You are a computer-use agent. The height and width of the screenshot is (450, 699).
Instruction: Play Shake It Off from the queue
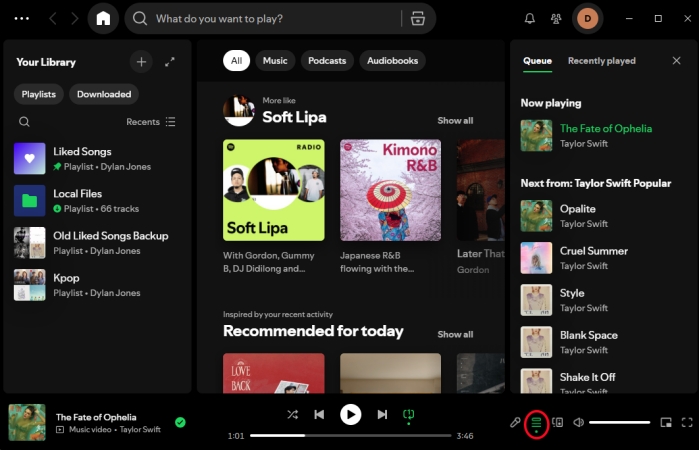coord(604,380)
